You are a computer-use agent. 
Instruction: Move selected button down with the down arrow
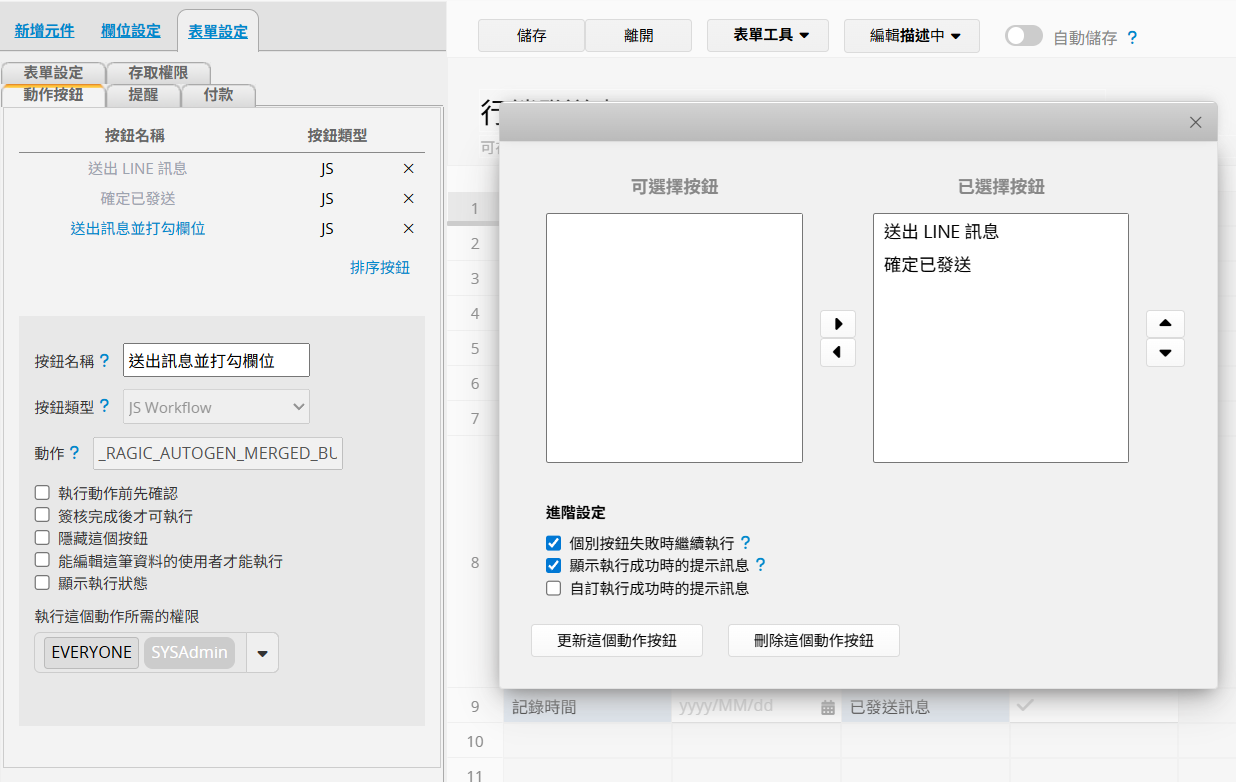coord(1165,353)
